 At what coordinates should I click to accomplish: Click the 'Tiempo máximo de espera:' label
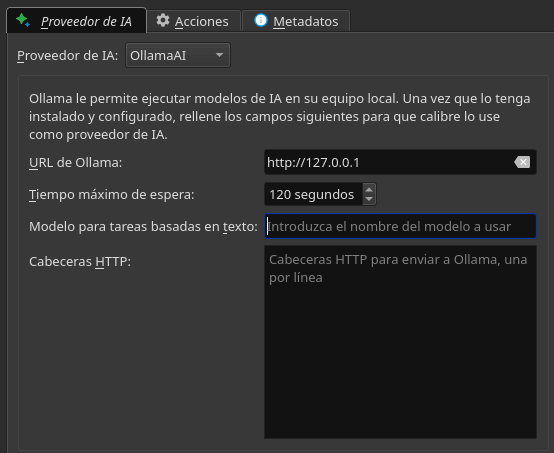pos(112,195)
